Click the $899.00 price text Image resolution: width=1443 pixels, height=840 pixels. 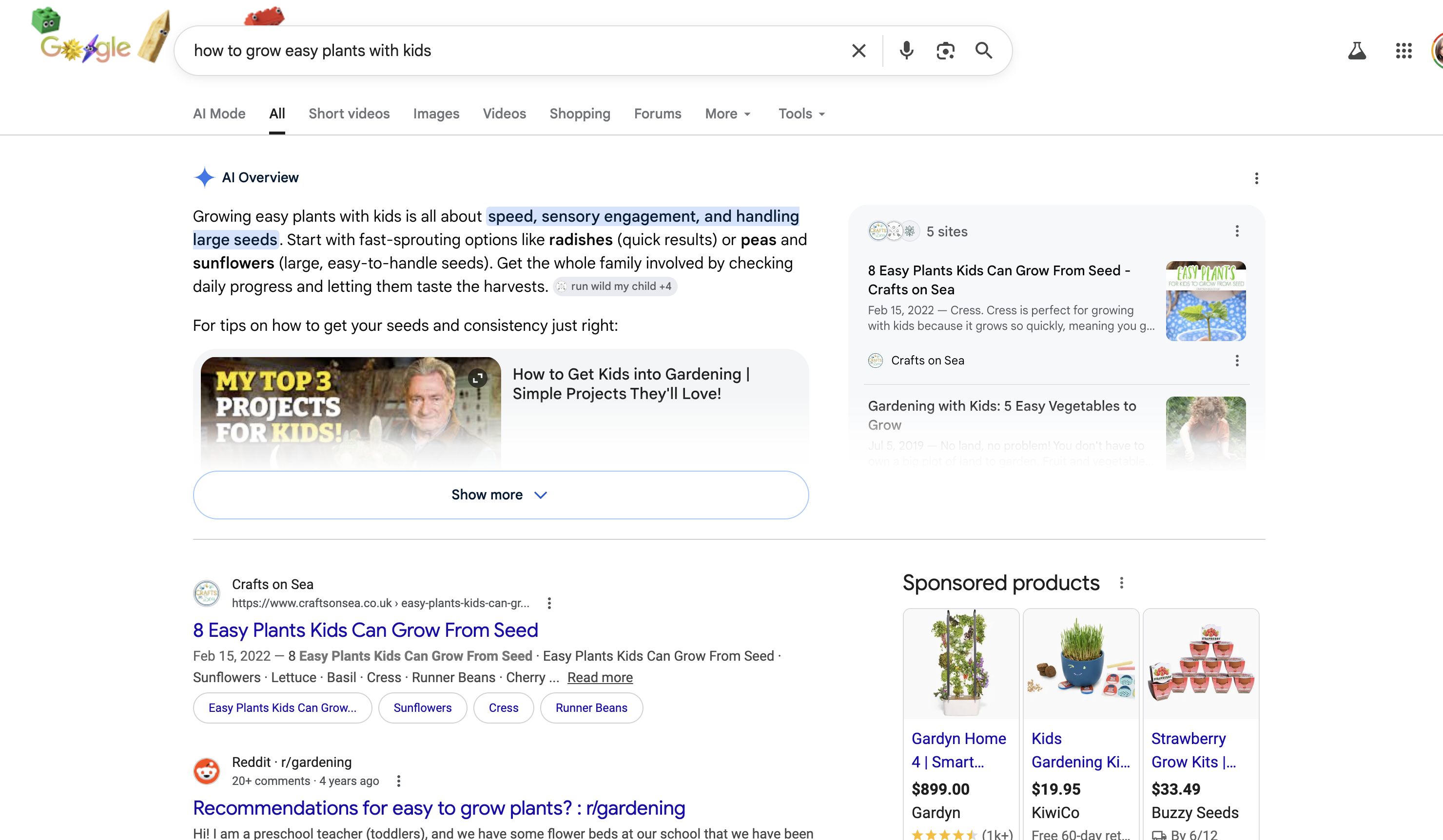940,789
